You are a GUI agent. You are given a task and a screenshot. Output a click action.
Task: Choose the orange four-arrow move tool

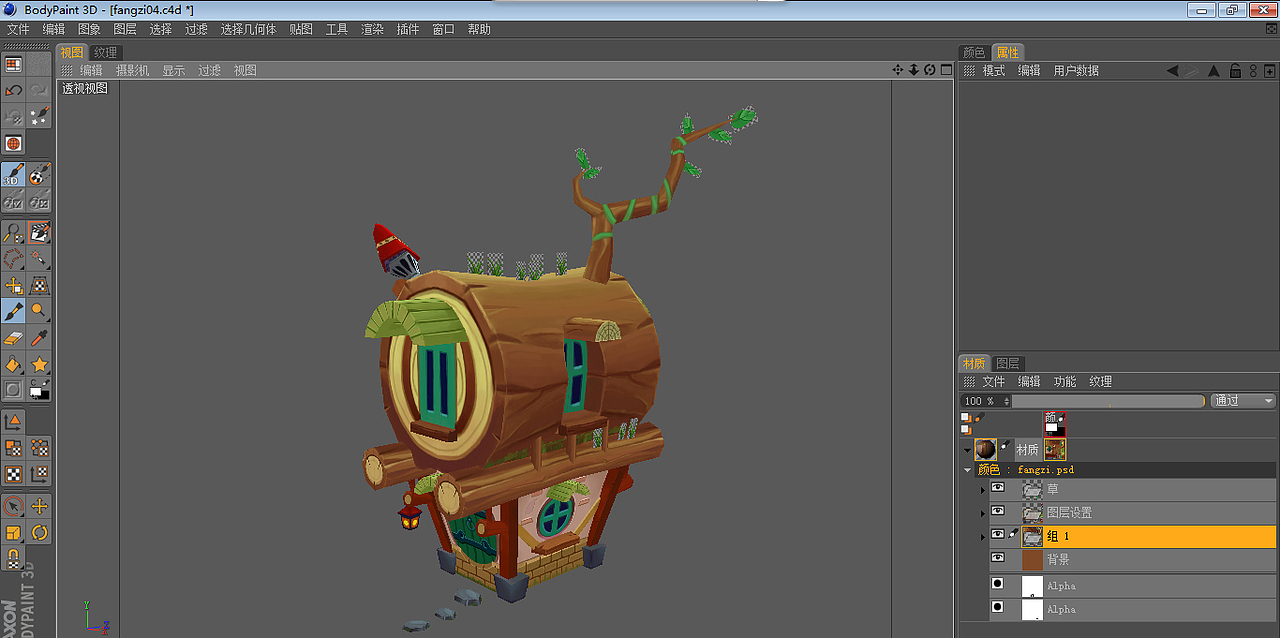click(x=39, y=506)
